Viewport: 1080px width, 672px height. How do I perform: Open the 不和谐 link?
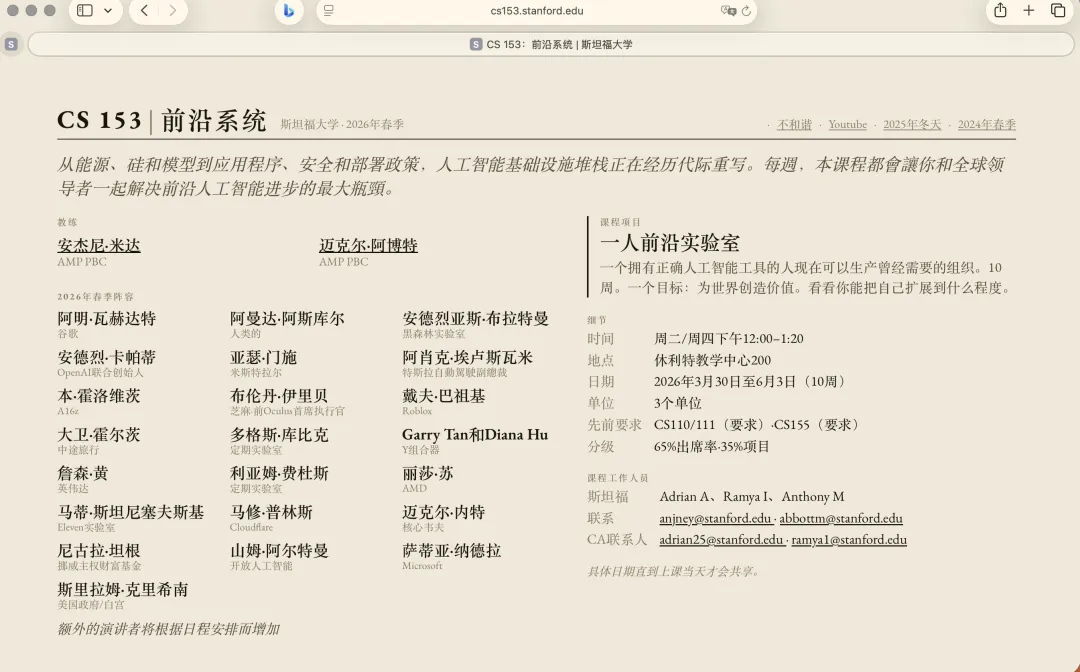pos(794,125)
